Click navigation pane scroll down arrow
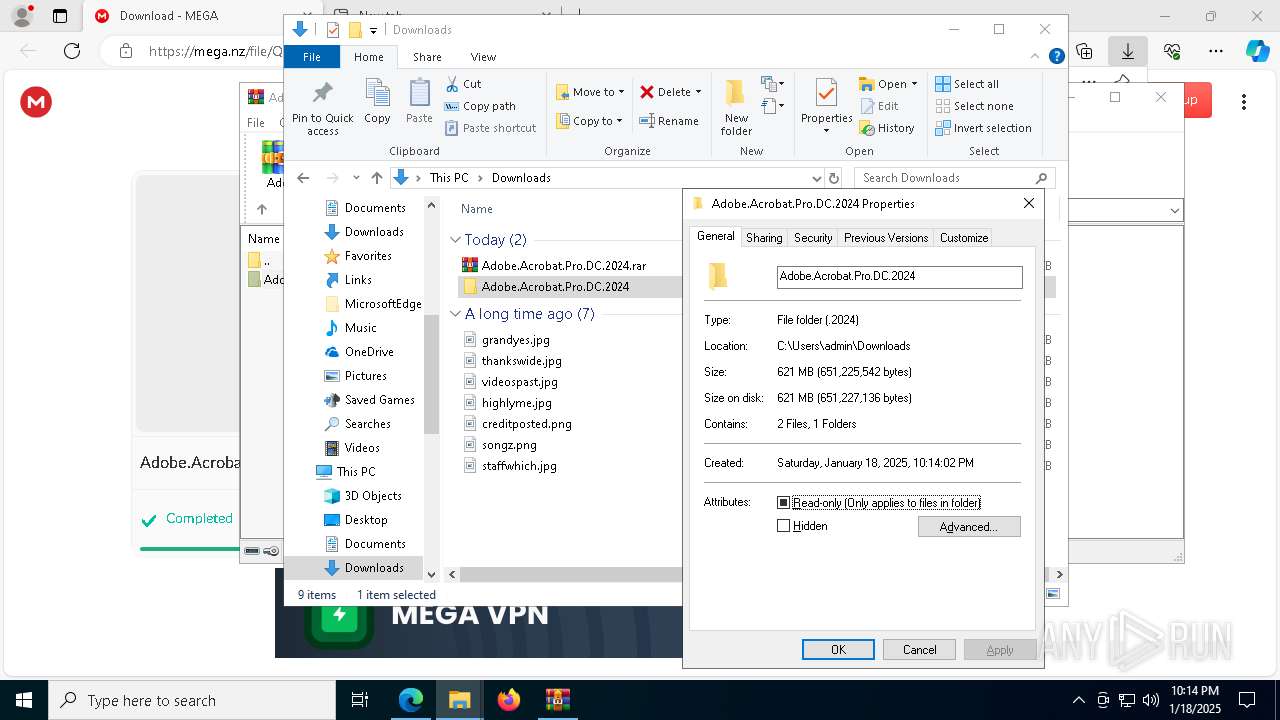Screen dimensions: 1280x720 [x=432, y=574]
